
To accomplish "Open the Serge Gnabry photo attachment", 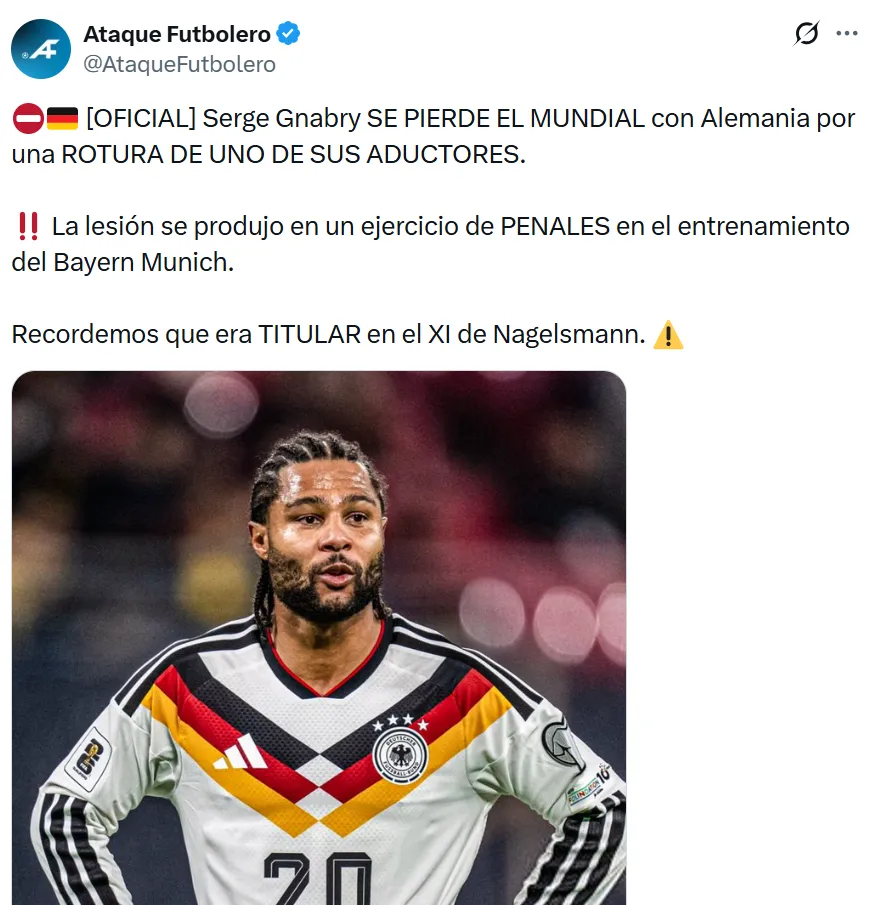I will (x=319, y=638).
